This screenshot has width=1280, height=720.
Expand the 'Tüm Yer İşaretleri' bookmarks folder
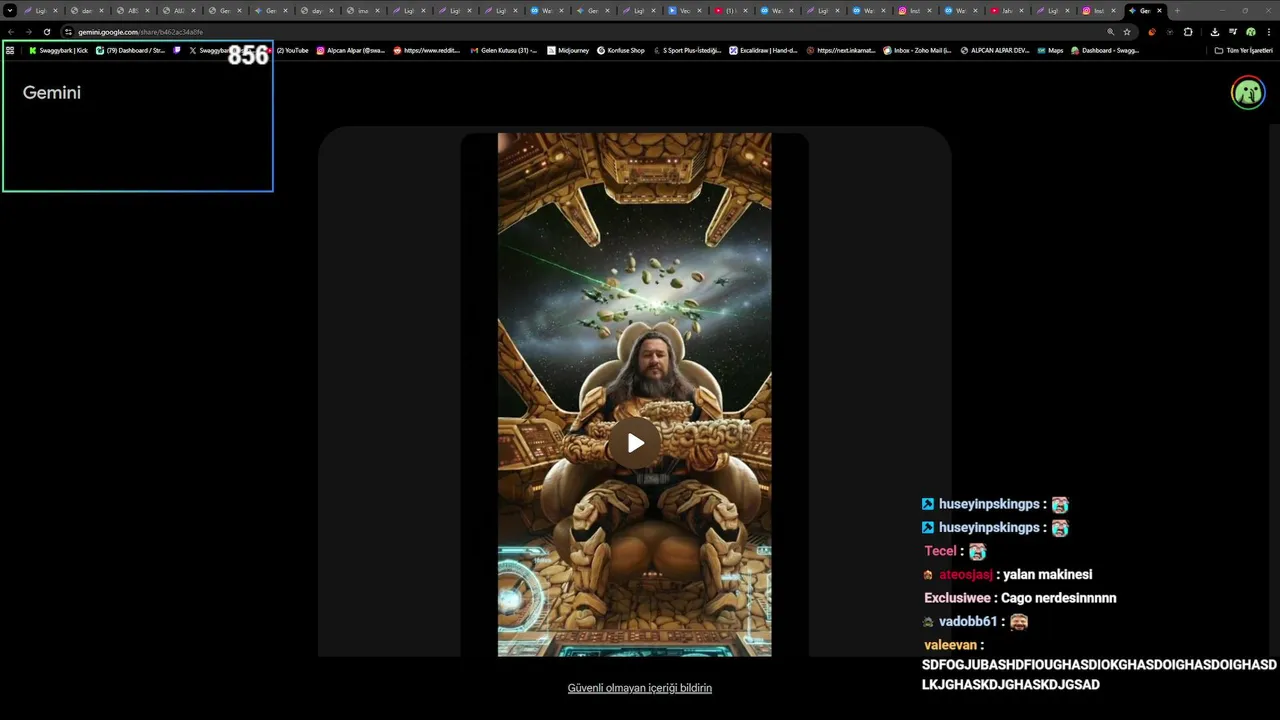pos(1243,50)
